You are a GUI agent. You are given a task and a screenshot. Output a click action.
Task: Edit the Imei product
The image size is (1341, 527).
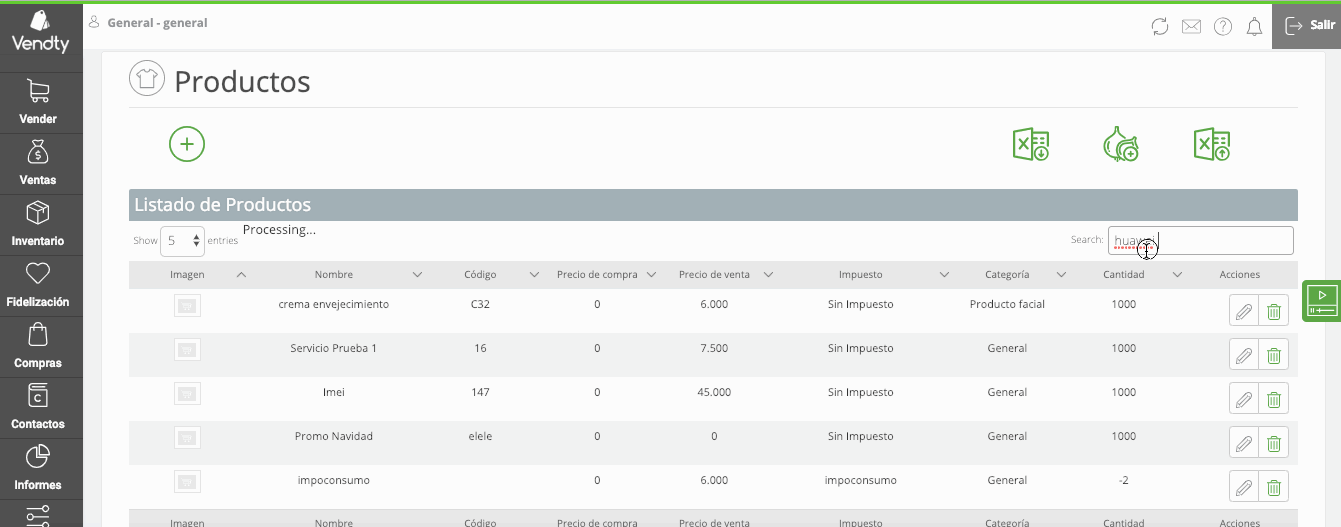point(1243,399)
